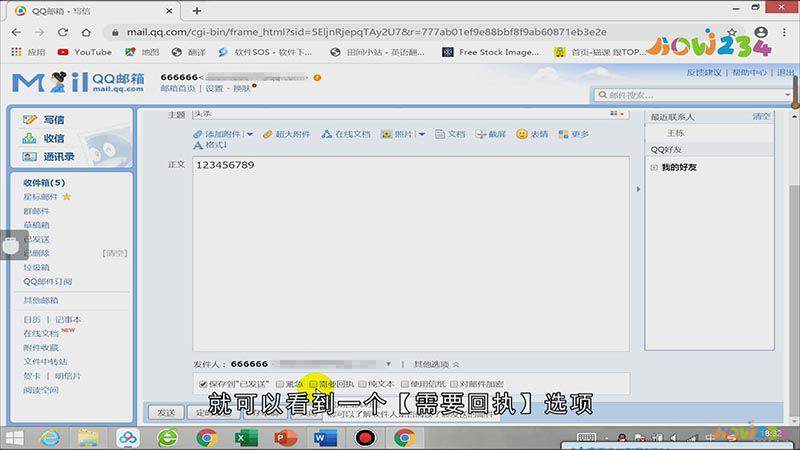Viewport: 800px width, 450px height.
Task: Open the subject field right-side dropdown
Action: 617,114
